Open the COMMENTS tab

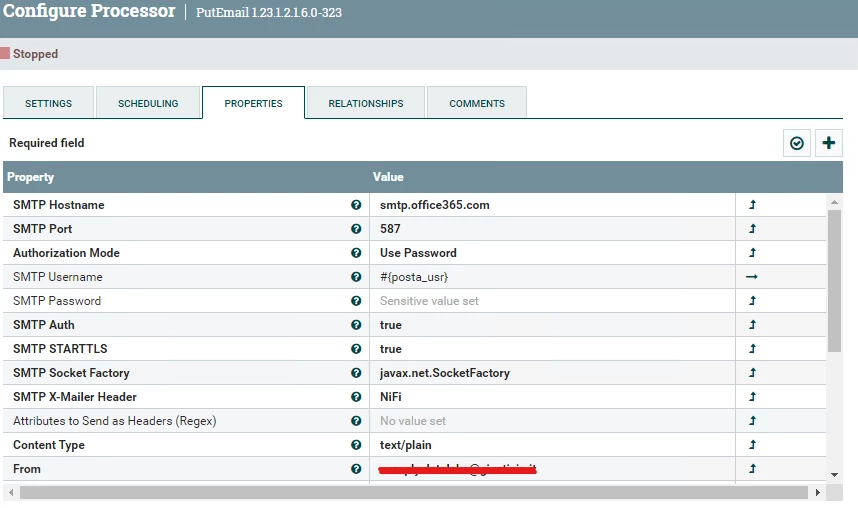(x=477, y=103)
